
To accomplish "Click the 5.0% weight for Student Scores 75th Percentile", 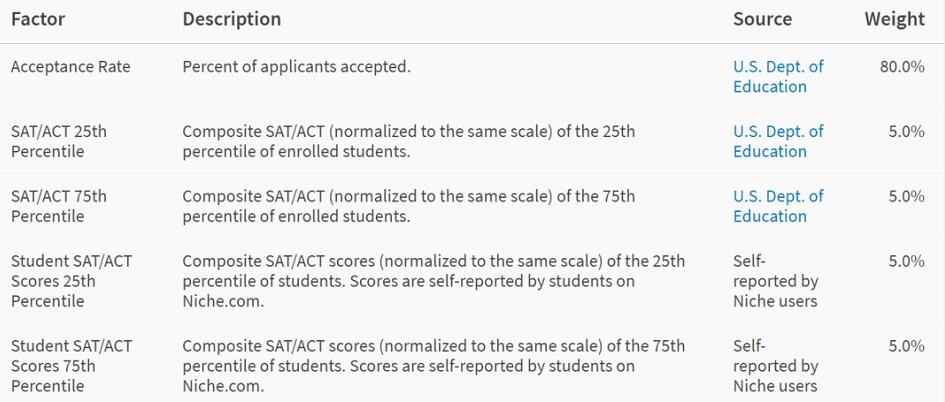I will point(906,346).
